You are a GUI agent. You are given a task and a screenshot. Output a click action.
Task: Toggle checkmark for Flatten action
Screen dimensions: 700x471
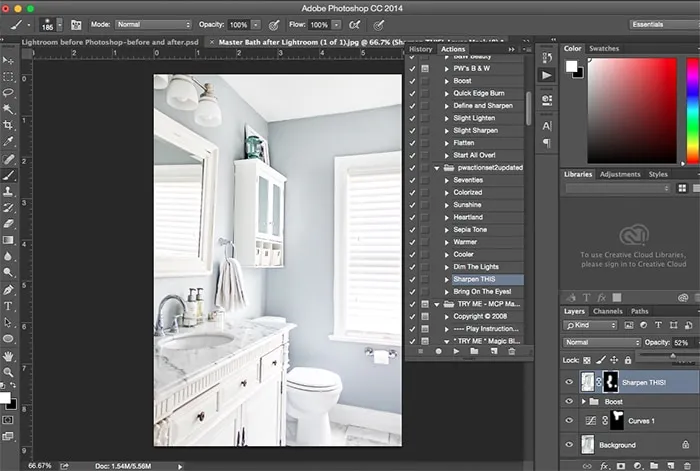click(x=412, y=143)
